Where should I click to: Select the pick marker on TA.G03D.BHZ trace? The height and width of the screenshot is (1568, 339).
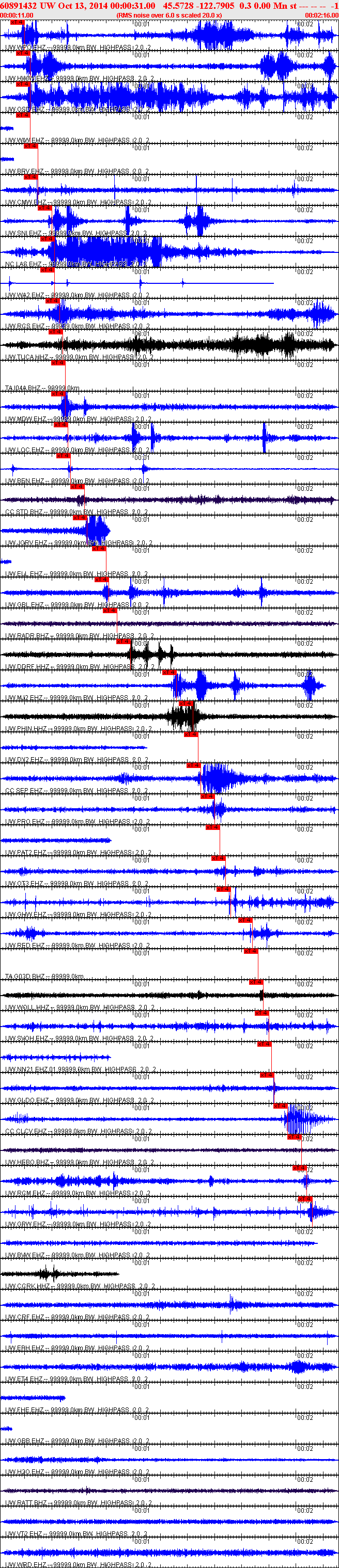click(251, 950)
